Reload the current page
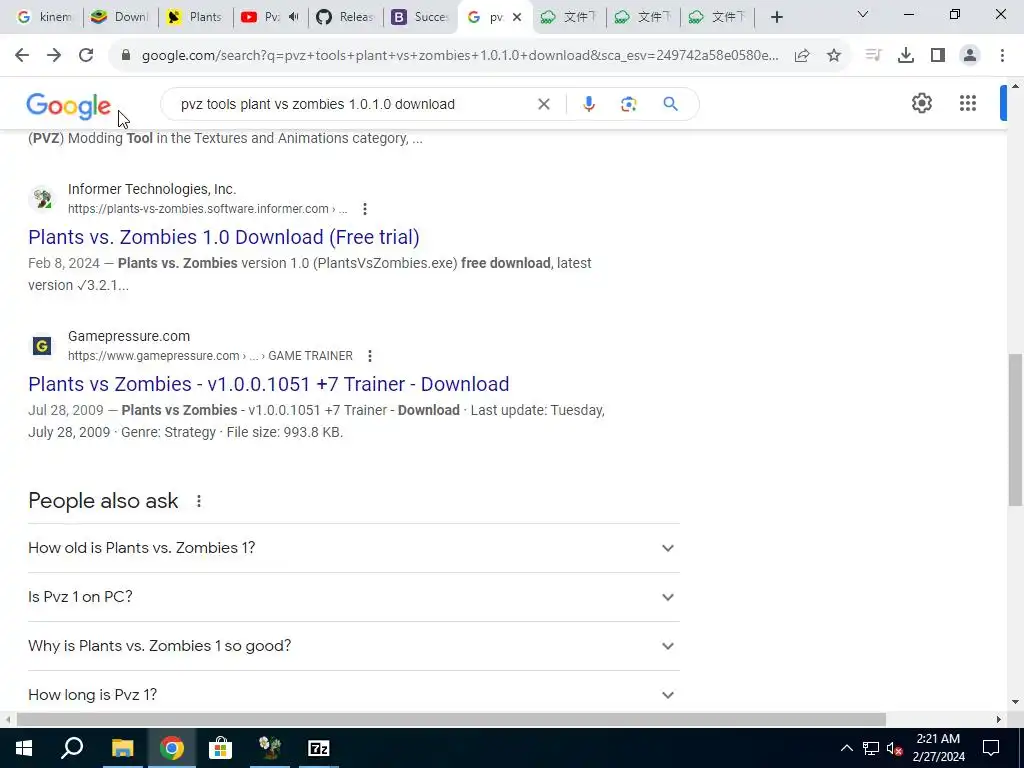This screenshot has height=768, width=1024. click(x=86, y=56)
